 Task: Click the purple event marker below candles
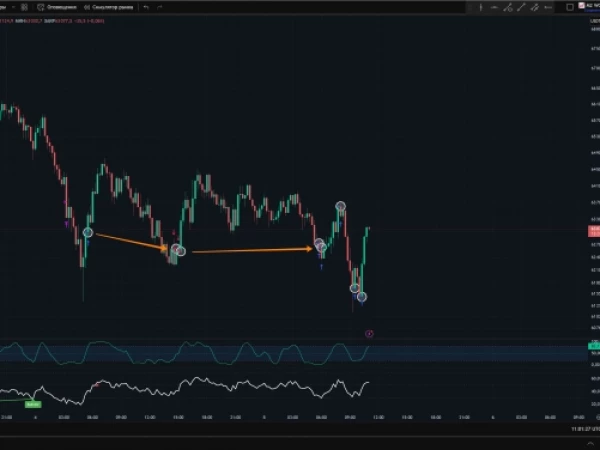click(369, 334)
